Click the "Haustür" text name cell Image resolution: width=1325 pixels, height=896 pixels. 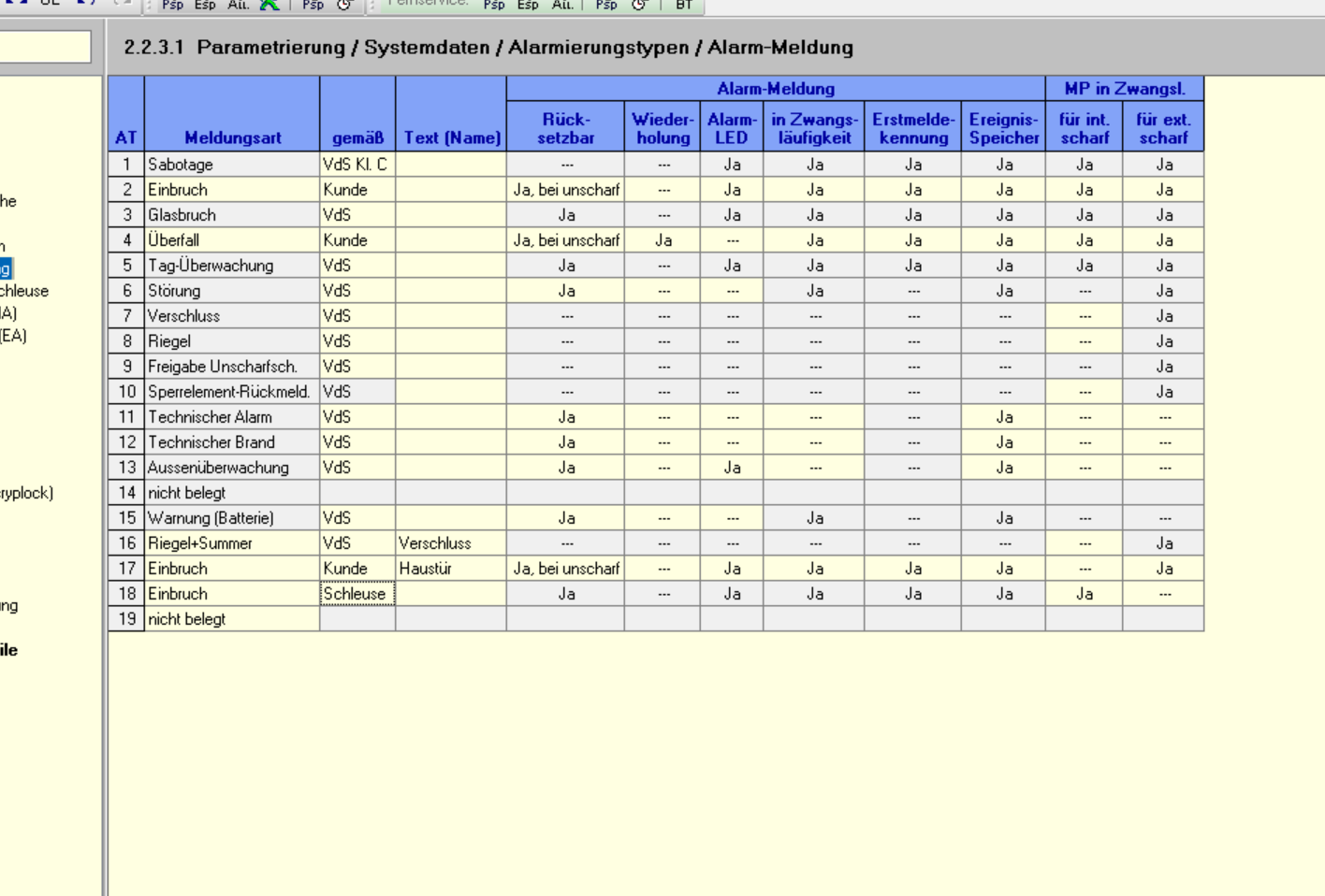450,569
